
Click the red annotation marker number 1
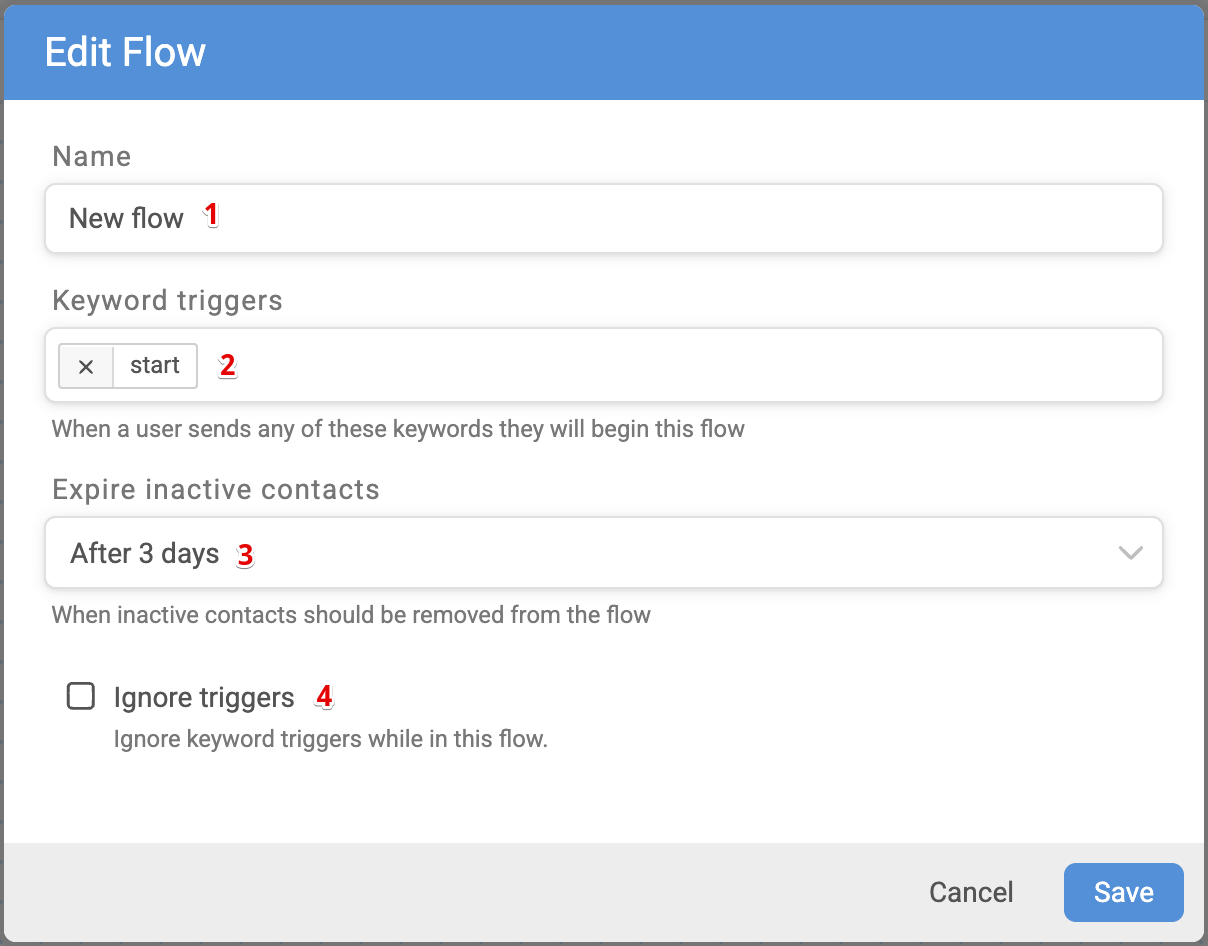pyautogui.click(x=211, y=214)
